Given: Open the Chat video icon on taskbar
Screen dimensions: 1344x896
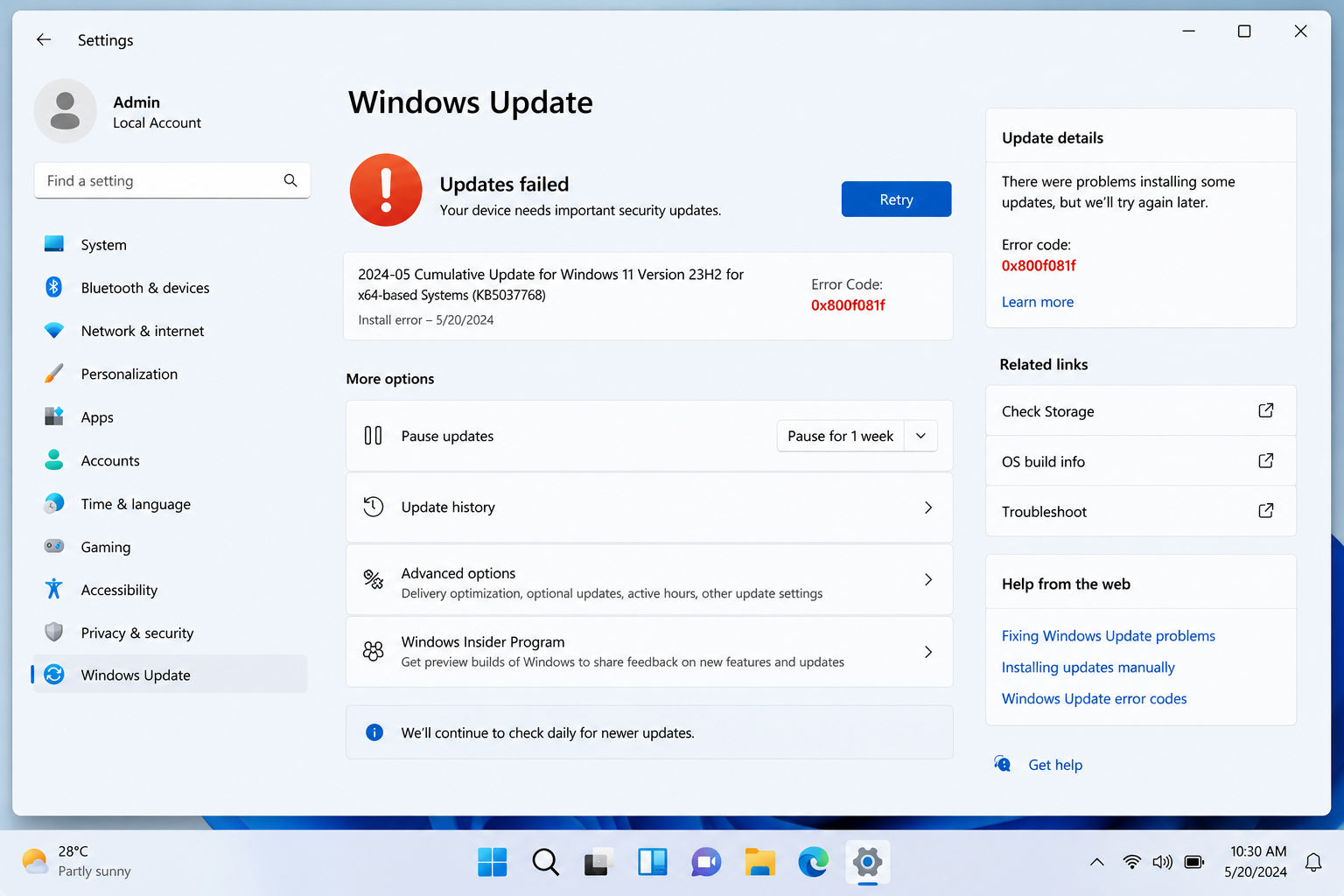Looking at the screenshot, I should point(706,862).
